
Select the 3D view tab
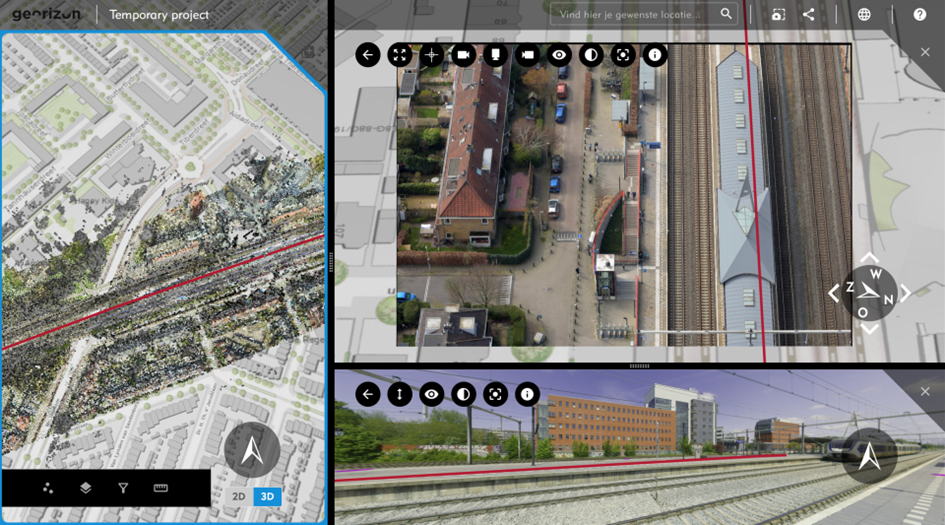tap(267, 497)
